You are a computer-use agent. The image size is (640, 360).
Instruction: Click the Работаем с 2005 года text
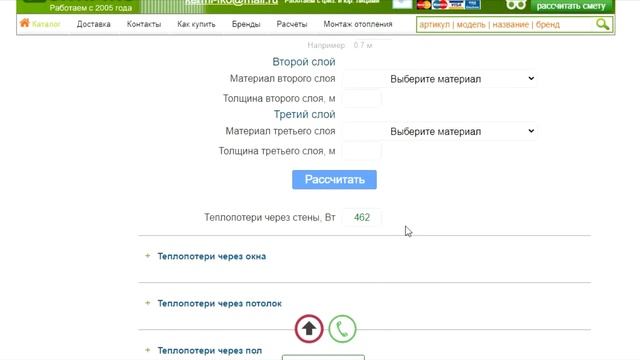[91, 8]
